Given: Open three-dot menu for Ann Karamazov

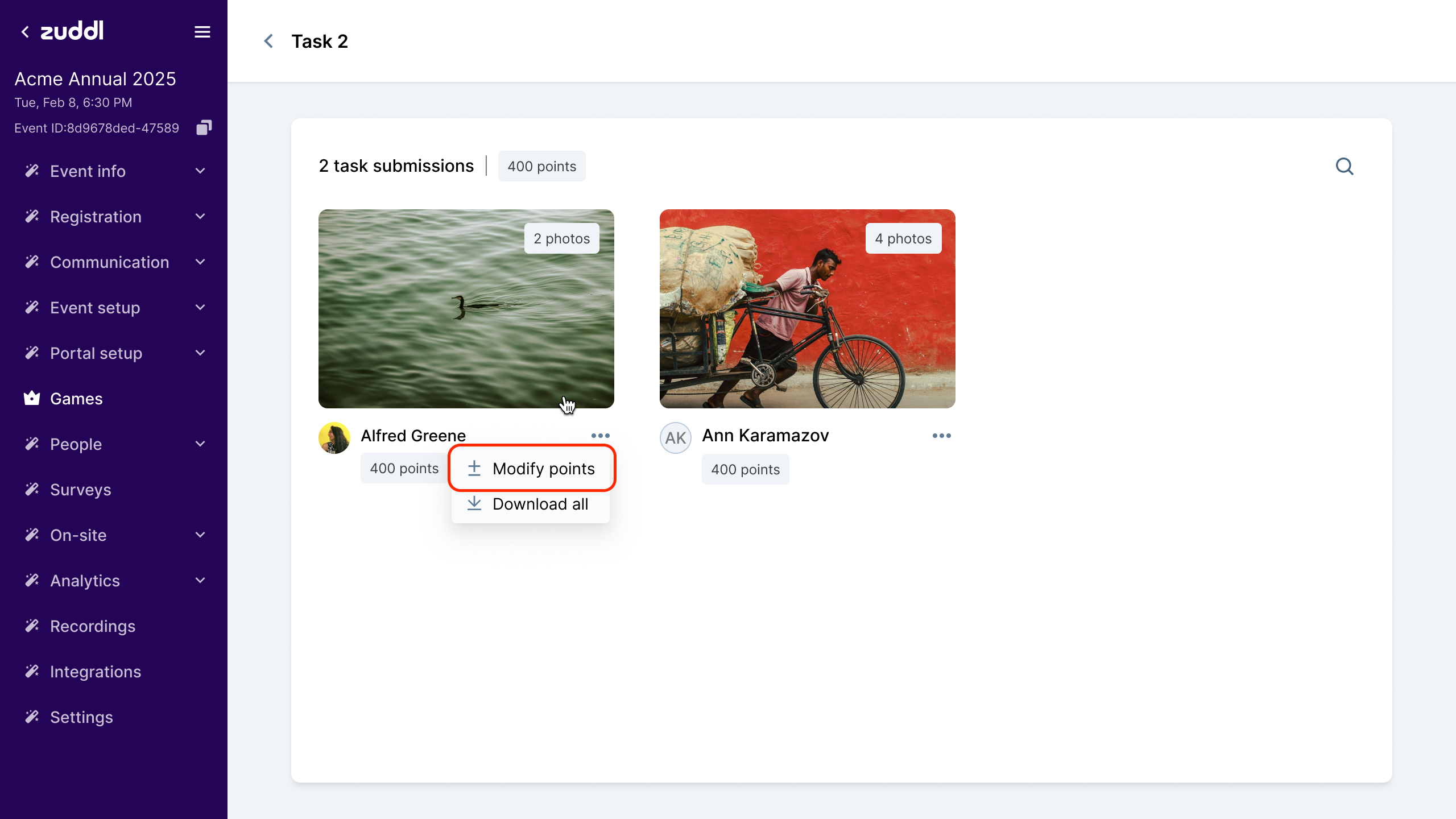Looking at the screenshot, I should point(941,436).
